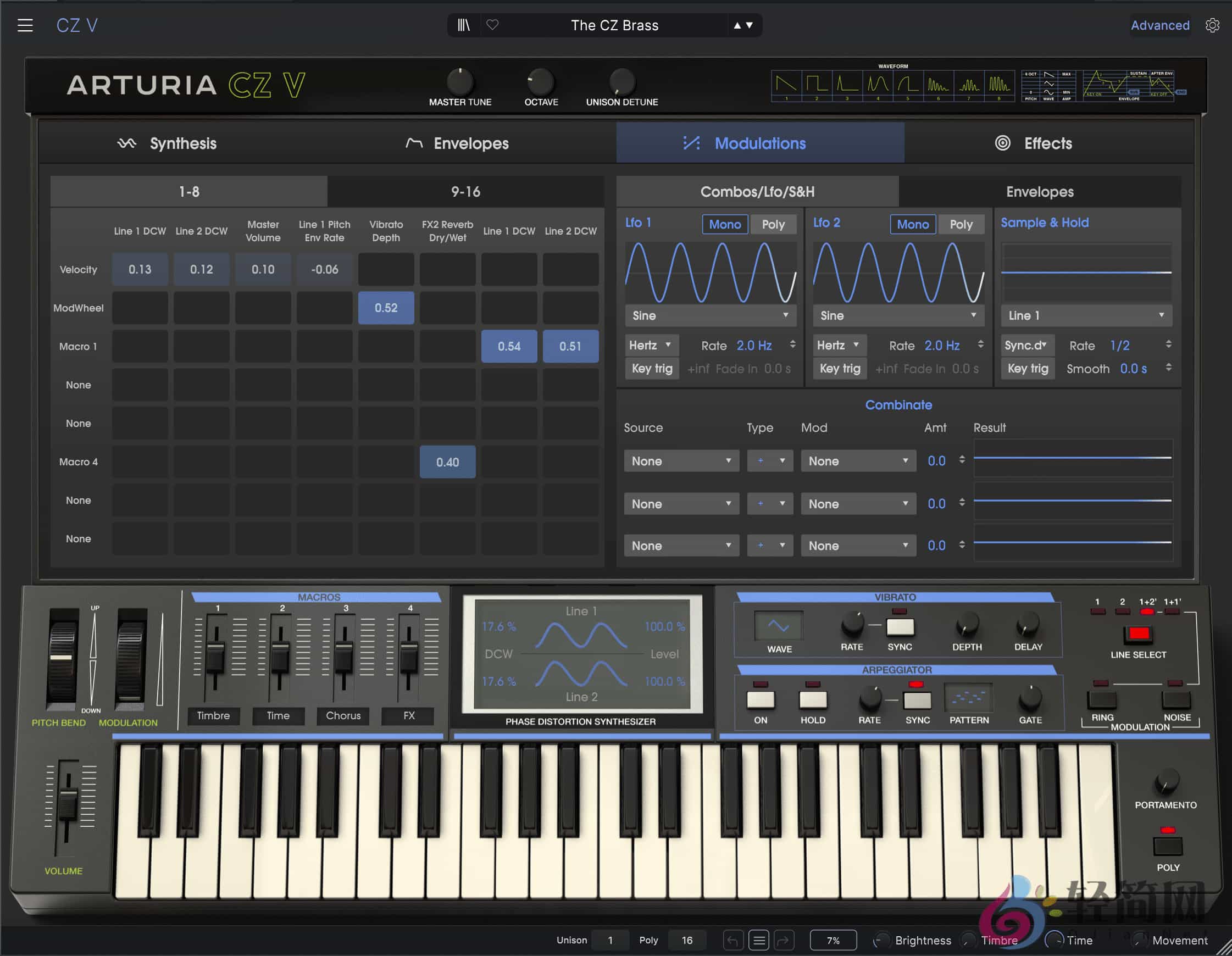The height and width of the screenshot is (956, 1232).
Task: Set Lfo 1 to Poly mode
Action: coord(773,224)
